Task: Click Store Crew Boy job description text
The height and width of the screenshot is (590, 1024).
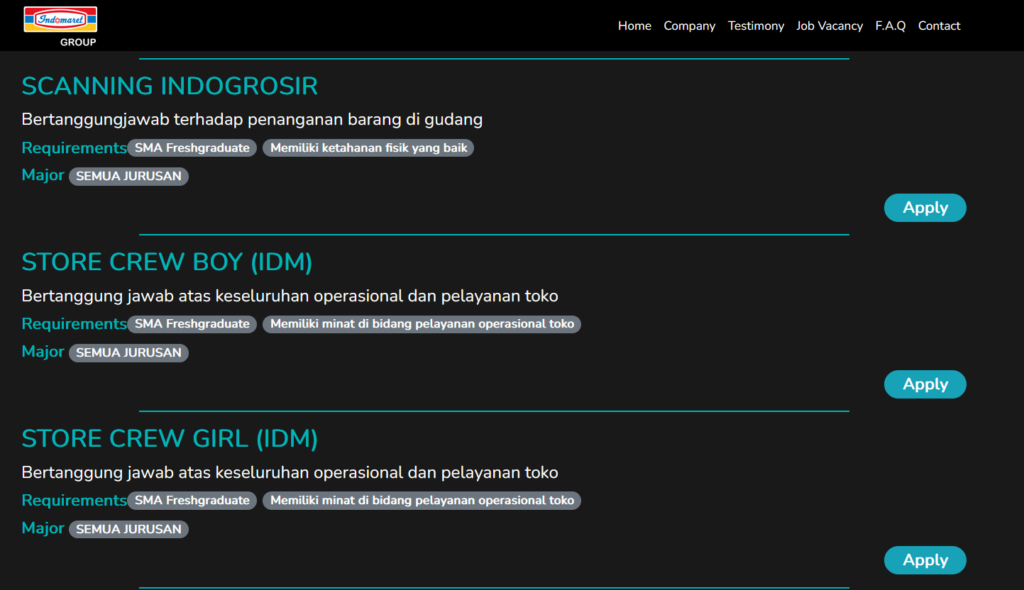Action: pyautogui.click(x=290, y=296)
